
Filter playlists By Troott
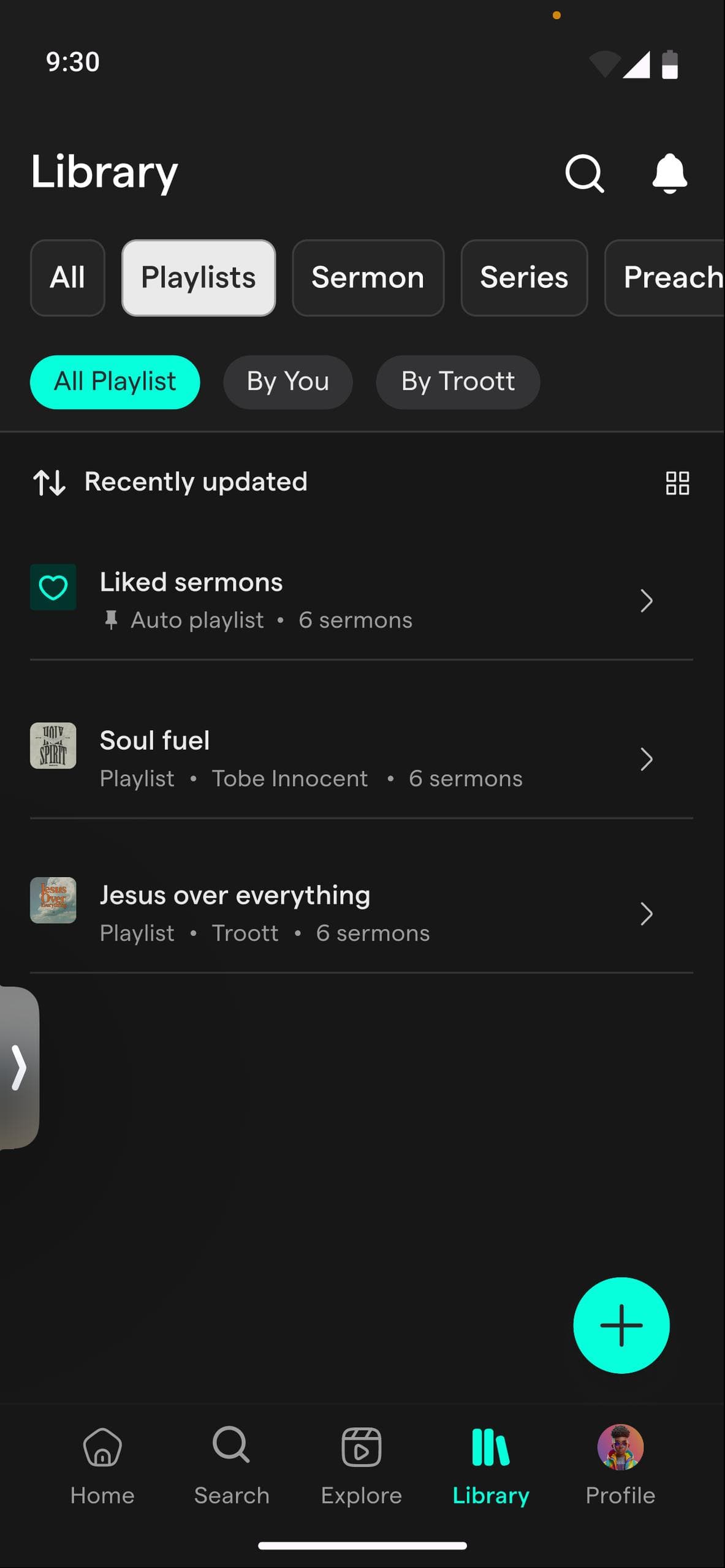pos(458,382)
